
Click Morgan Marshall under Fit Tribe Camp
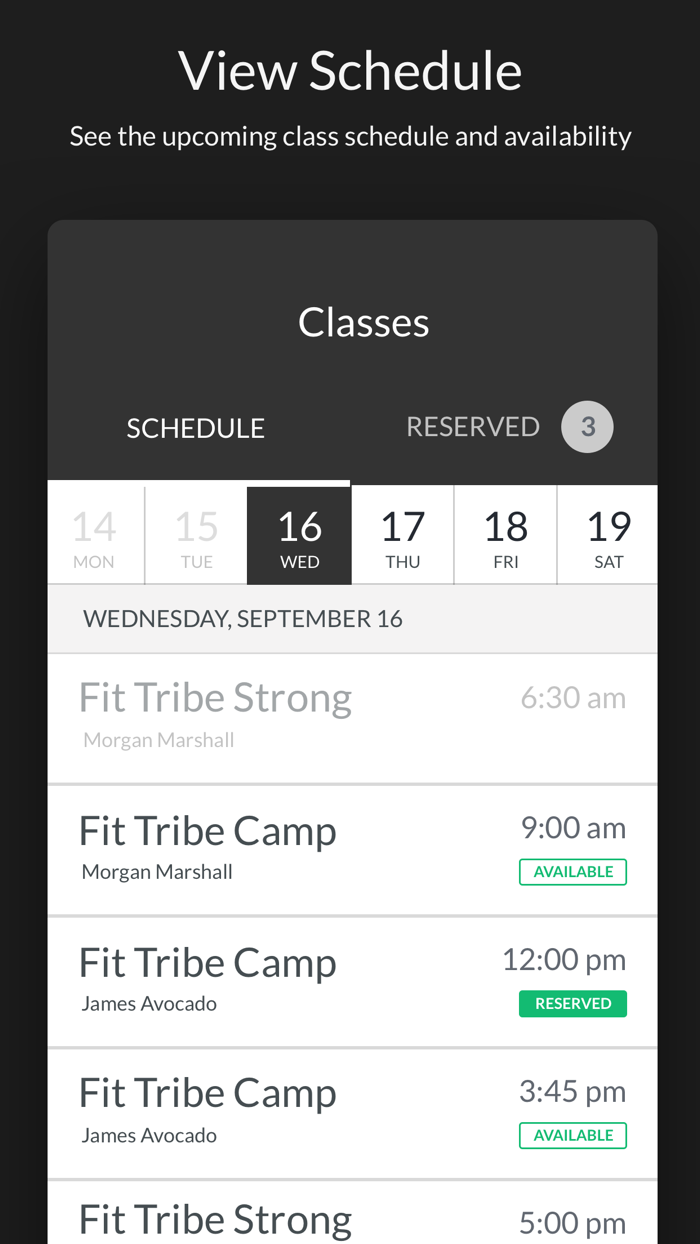point(157,870)
